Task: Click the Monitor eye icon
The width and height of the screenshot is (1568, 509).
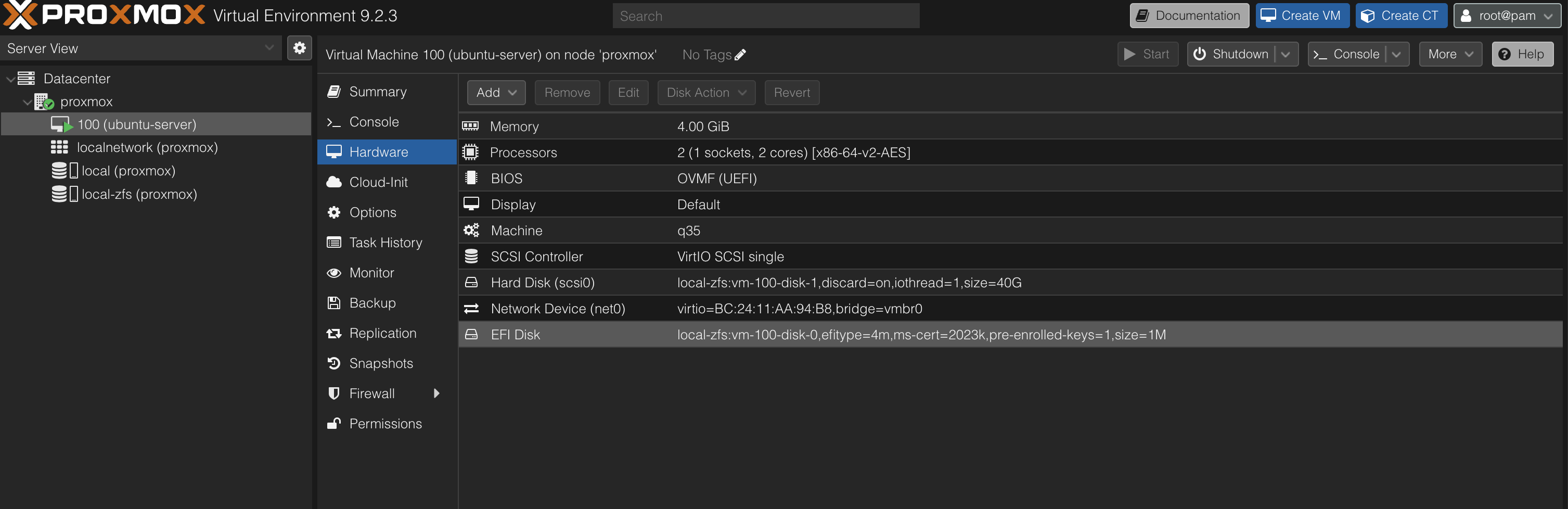Action: (x=333, y=273)
